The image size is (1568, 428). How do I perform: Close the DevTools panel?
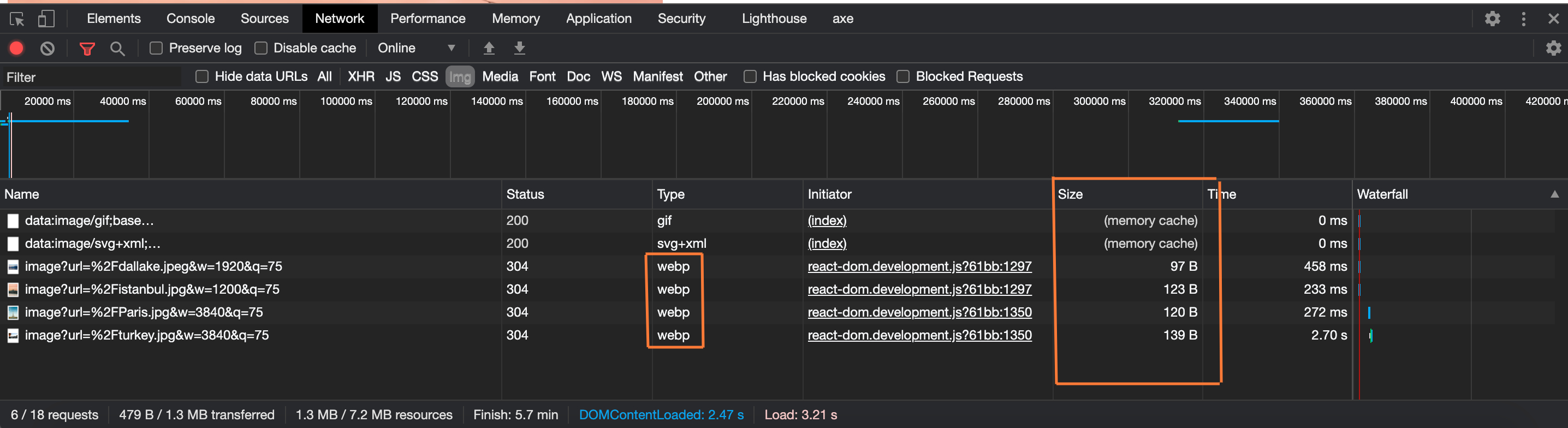[1553, 19]
